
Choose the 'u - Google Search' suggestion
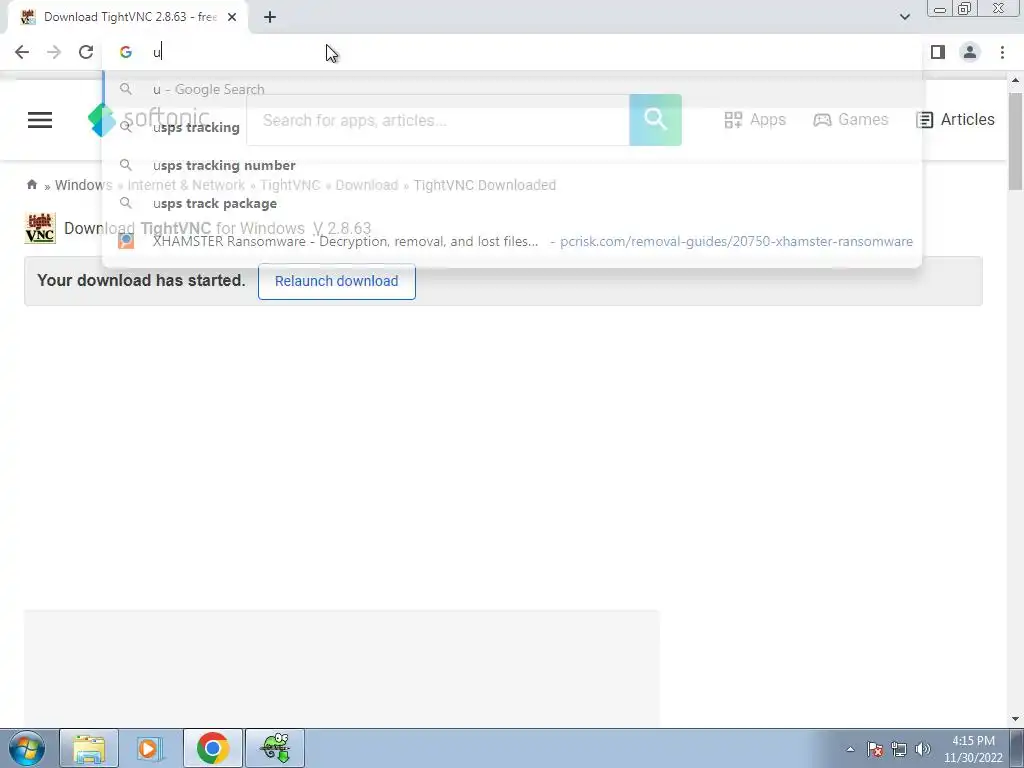pos(513,89)
